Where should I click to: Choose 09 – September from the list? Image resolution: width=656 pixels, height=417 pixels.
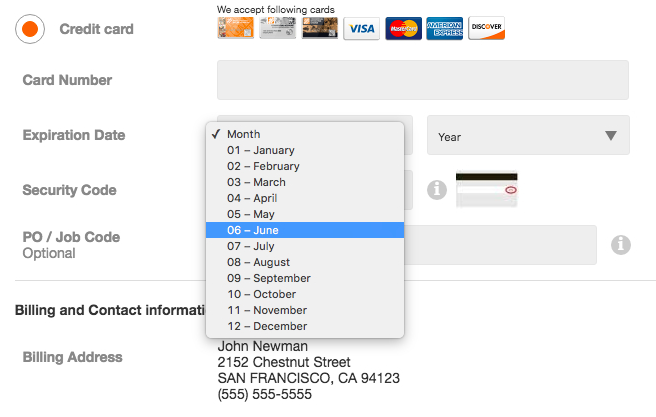(x=268, y=278)
